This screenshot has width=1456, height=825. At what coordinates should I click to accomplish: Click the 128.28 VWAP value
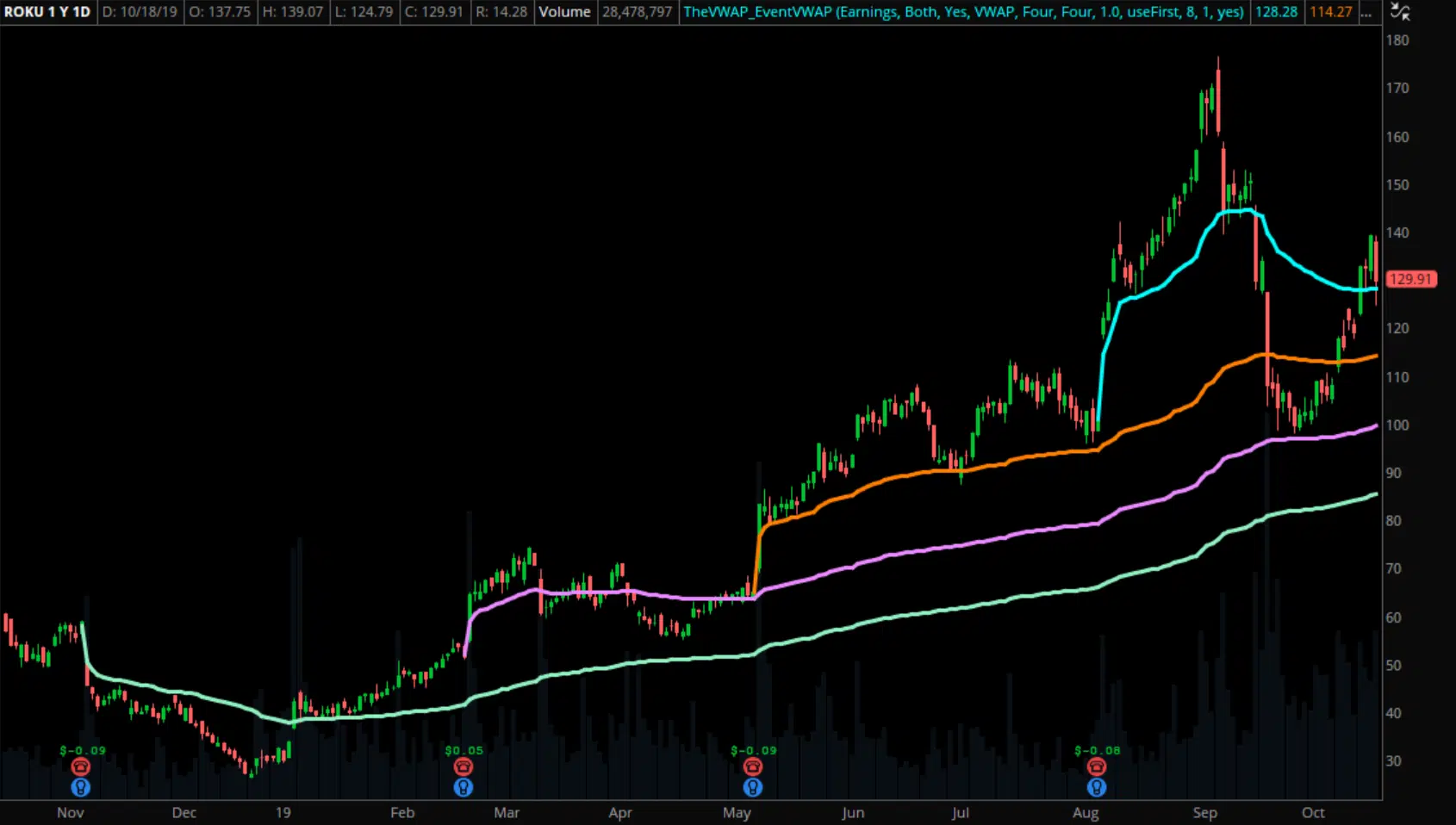point(1276,12)
